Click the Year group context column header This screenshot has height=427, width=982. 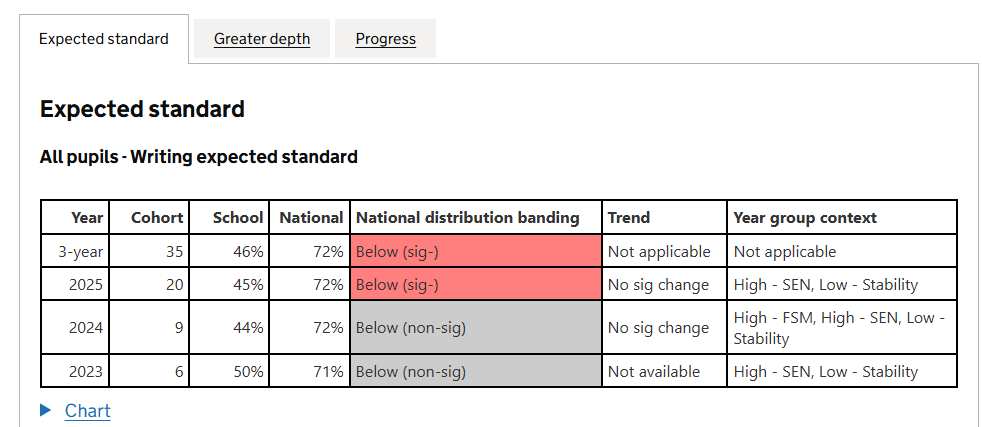[x=805, y=217]
